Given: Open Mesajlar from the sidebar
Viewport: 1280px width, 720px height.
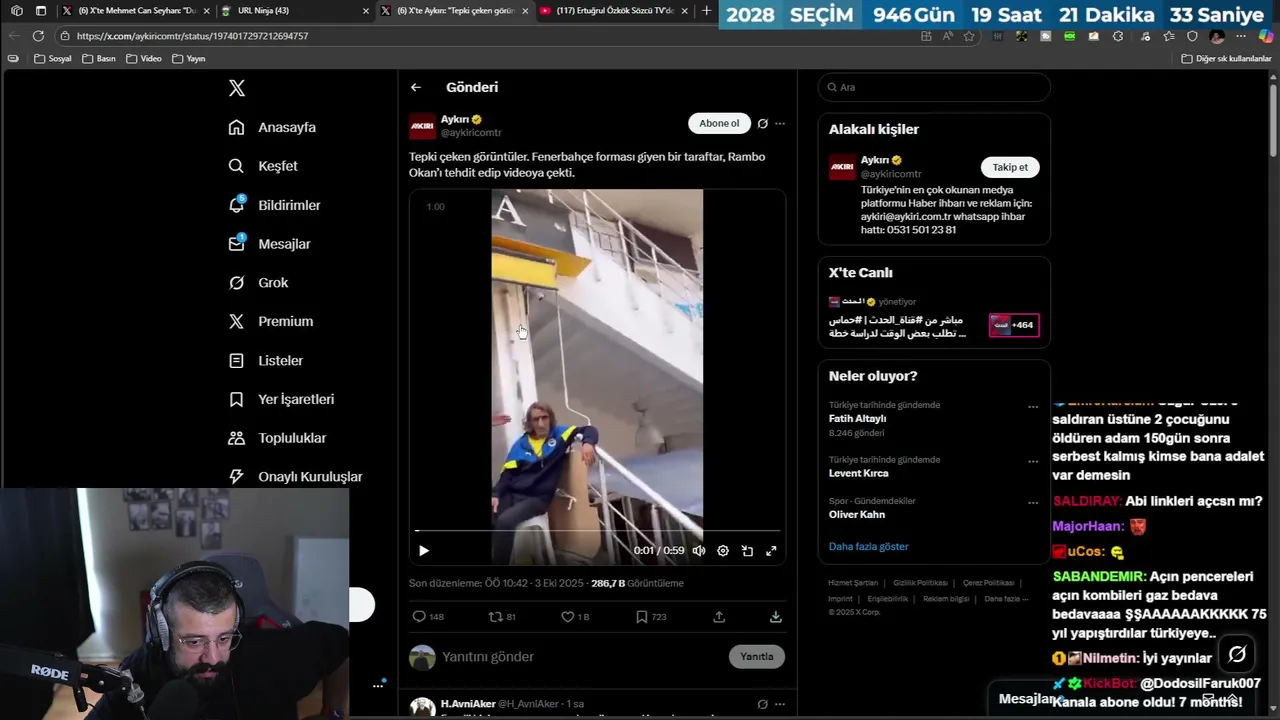Looking at the screenshot, I should (270, 244).
